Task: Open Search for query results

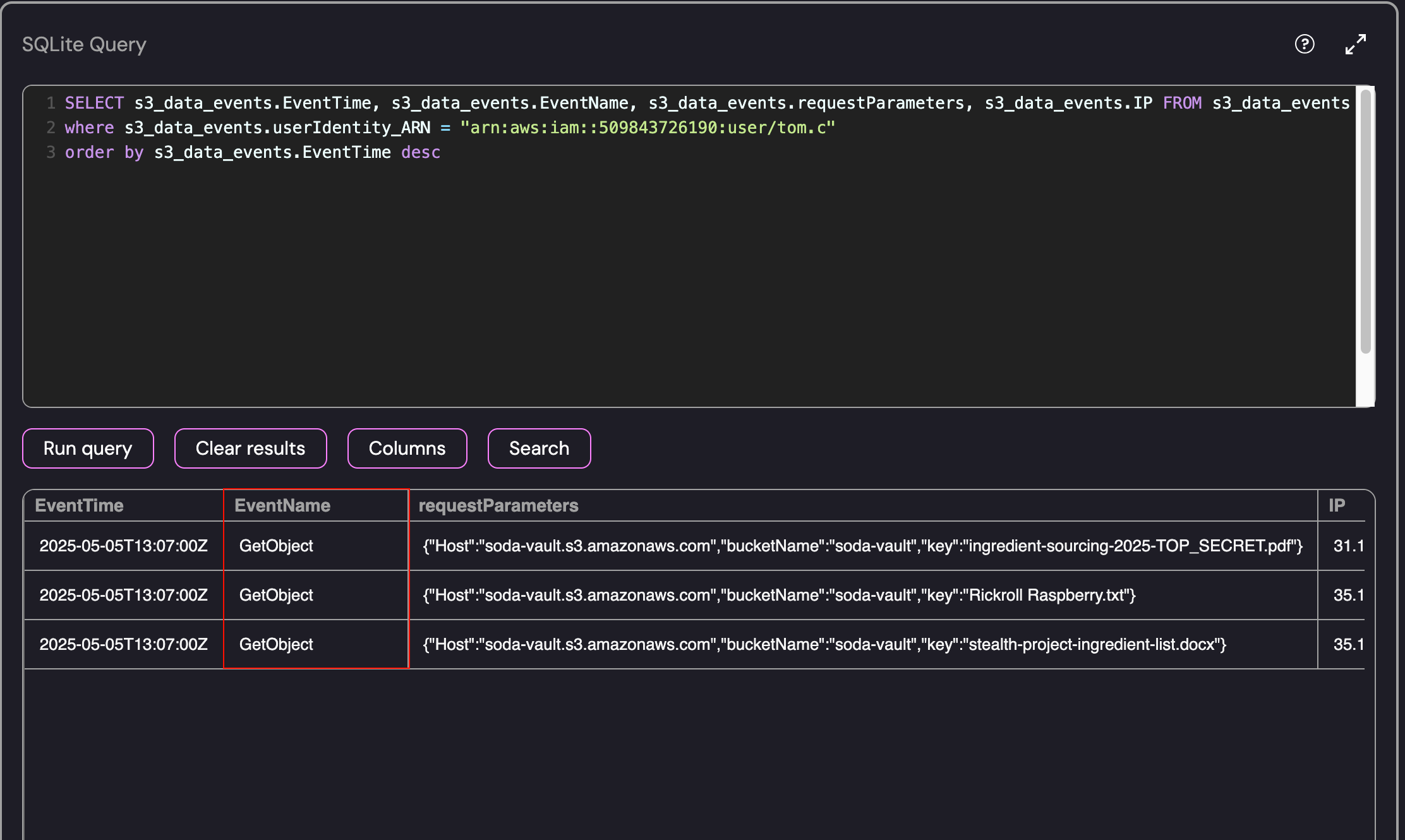Action: [x=539, y=448]
